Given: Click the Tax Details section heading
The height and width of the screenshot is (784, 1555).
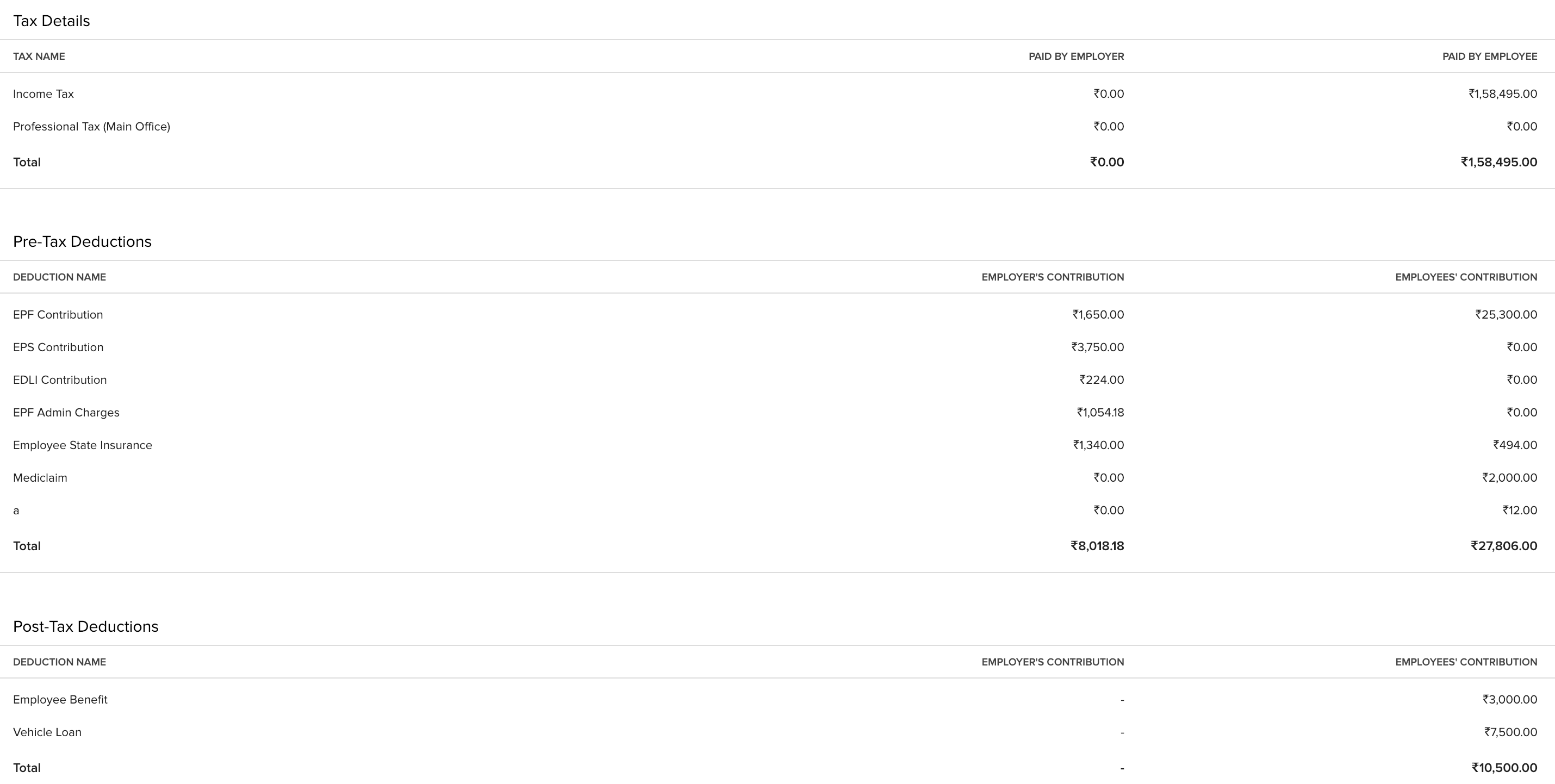Looking at the screenshot, I should pyautogui.click(x=51, y=21).
